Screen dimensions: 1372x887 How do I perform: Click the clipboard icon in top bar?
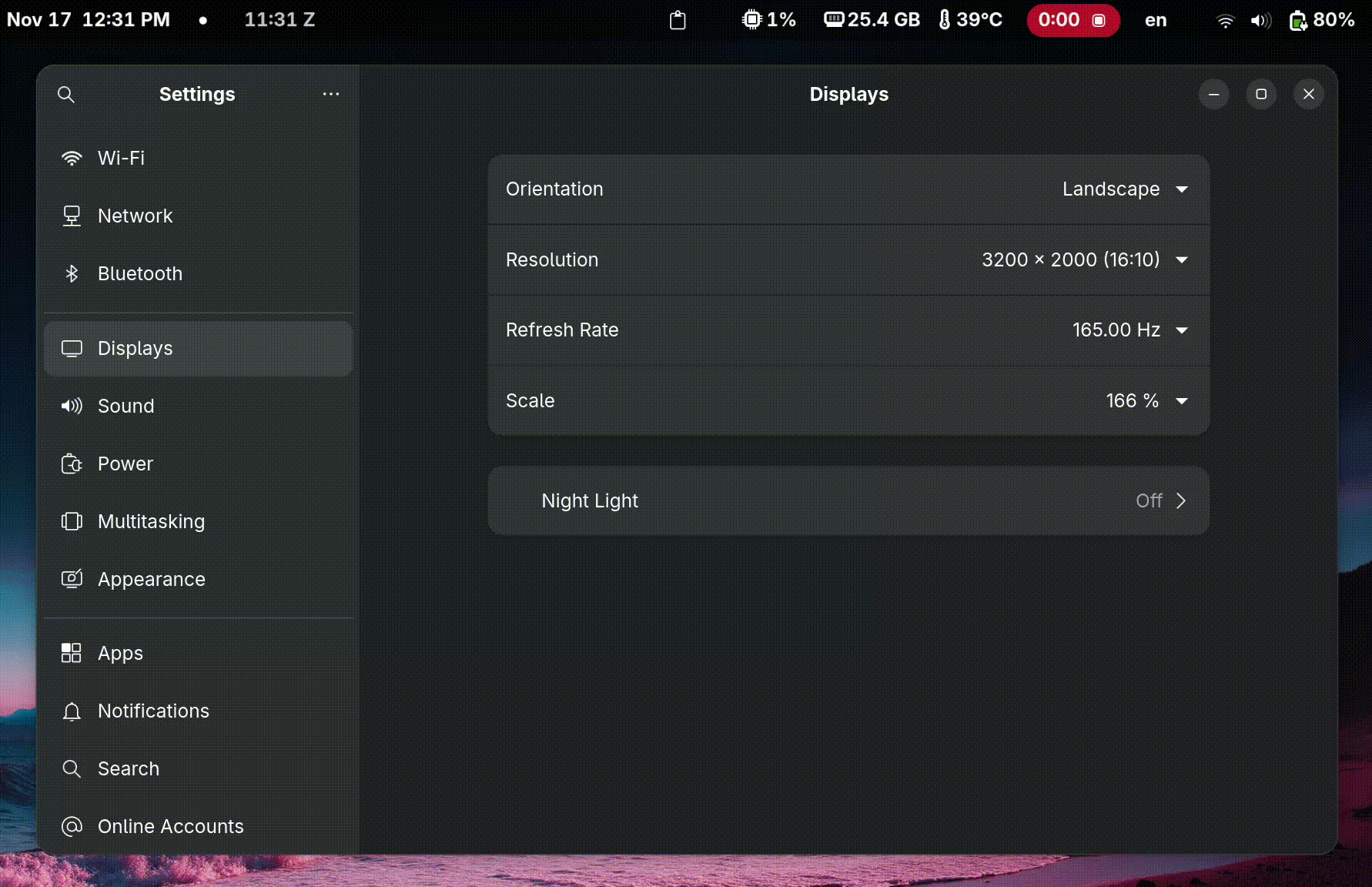tap(678, 20)
